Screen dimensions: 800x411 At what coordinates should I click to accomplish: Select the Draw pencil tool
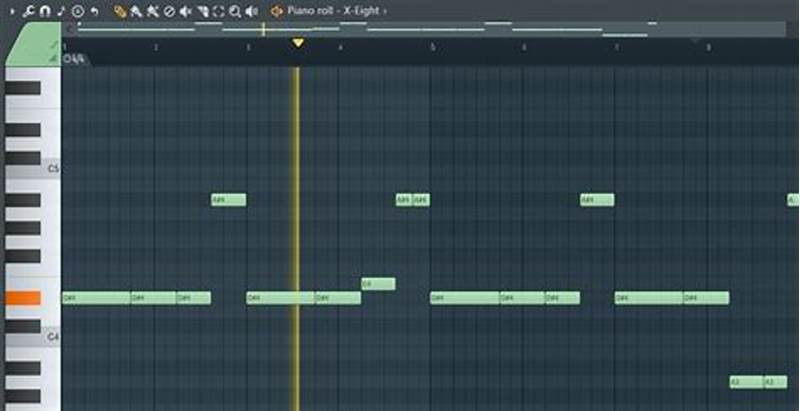coord(120,11)
